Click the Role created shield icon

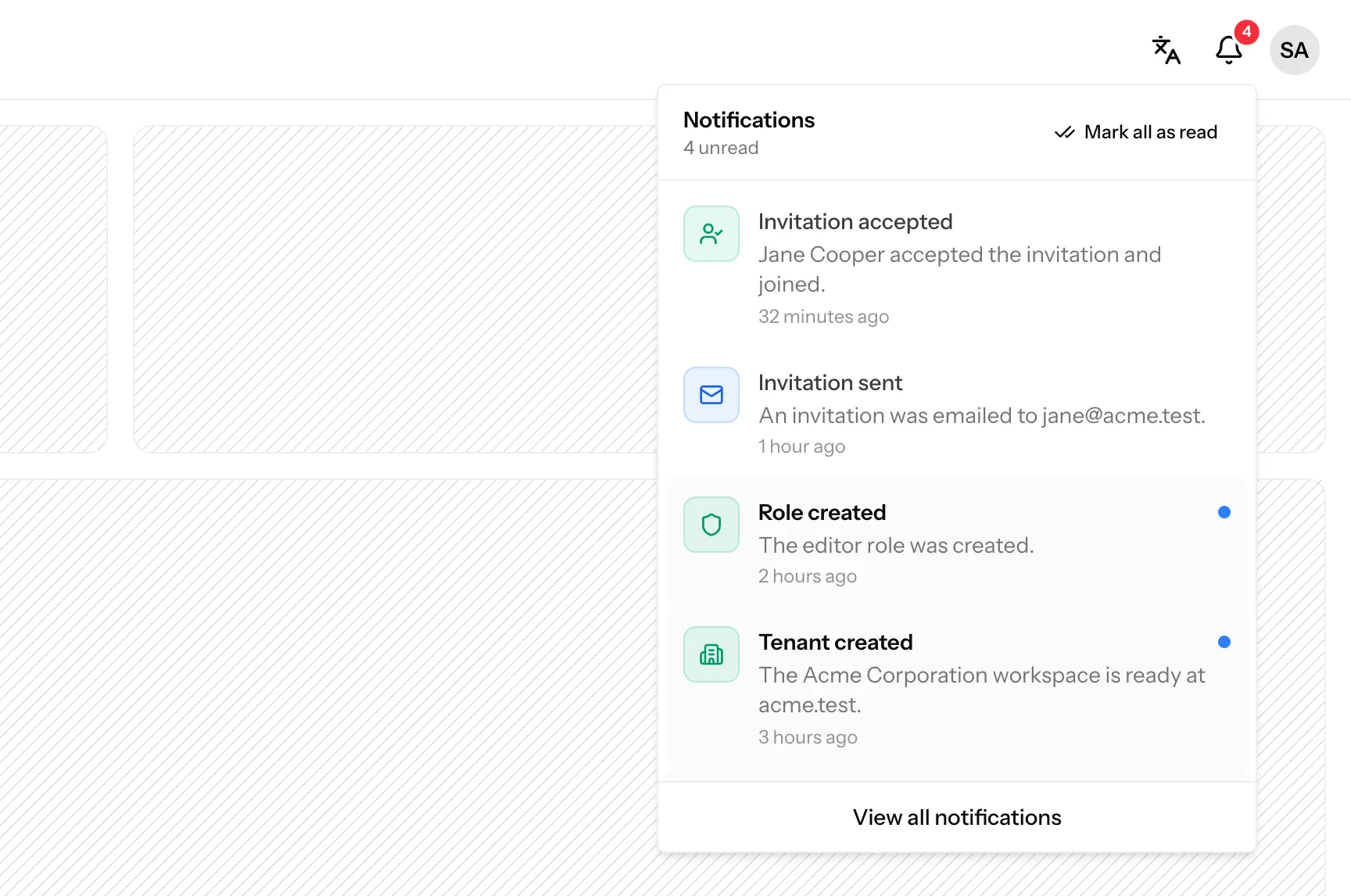(x=711, y=525)
